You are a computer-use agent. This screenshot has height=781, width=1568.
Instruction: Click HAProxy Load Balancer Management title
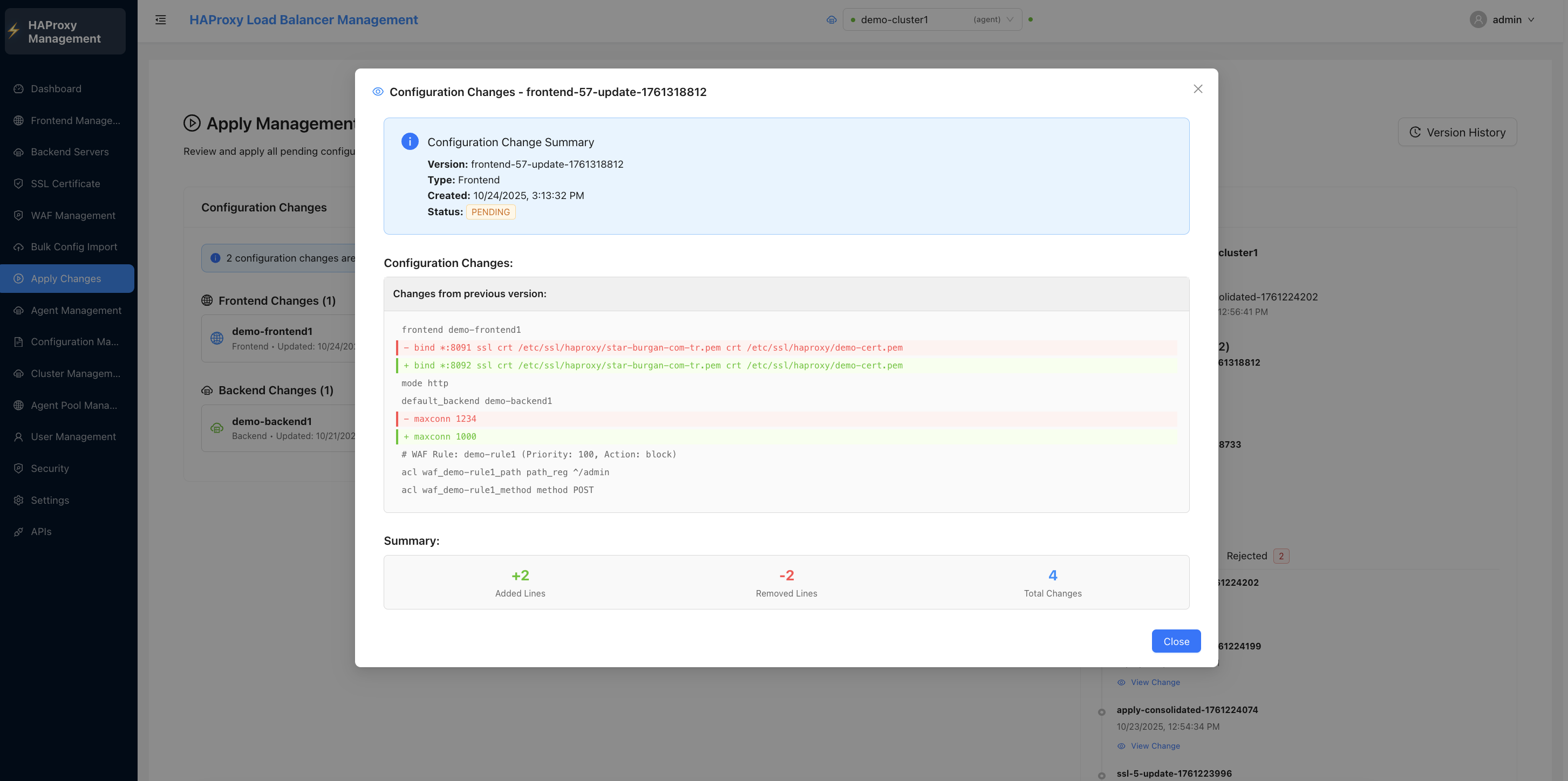click(x=304, y=19)
